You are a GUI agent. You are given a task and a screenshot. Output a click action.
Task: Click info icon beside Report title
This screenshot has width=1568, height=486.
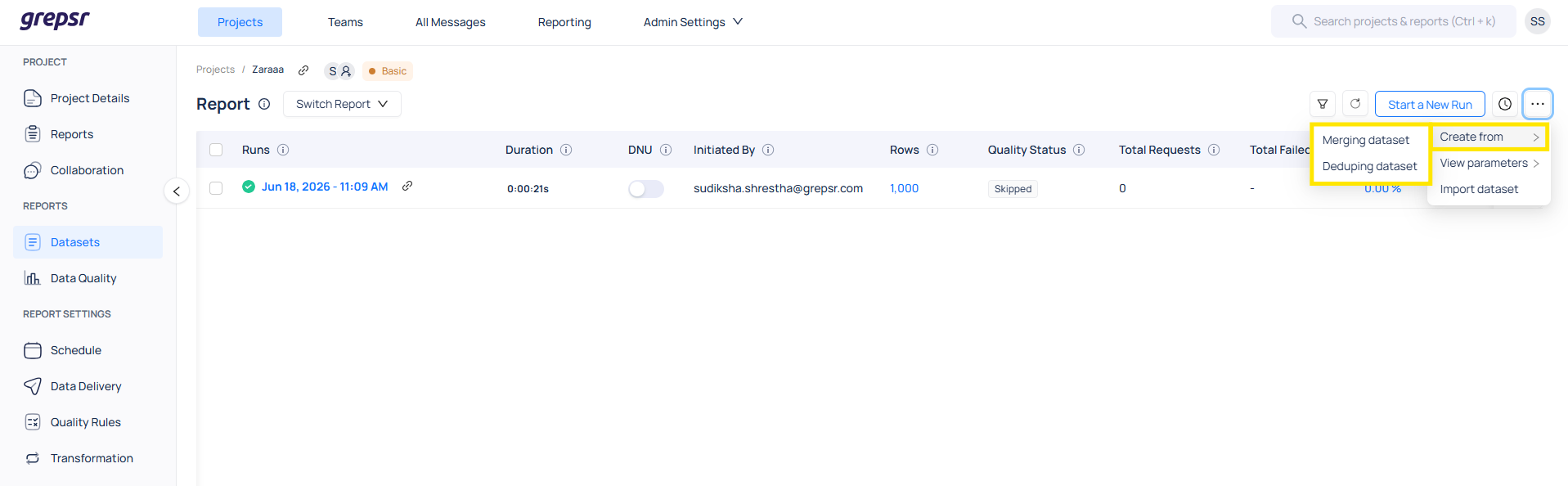click(x=264, y=104)
